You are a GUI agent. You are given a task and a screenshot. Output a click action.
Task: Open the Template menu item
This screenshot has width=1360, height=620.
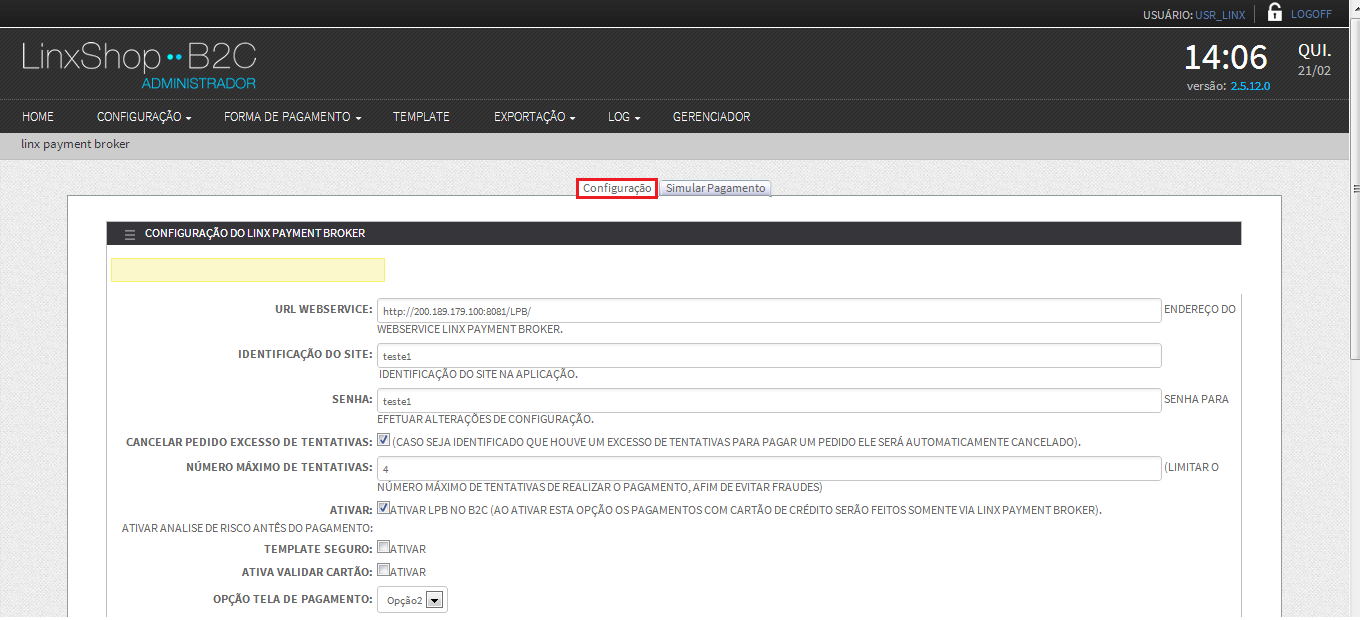pyautogui.click(x=421, y=117)
